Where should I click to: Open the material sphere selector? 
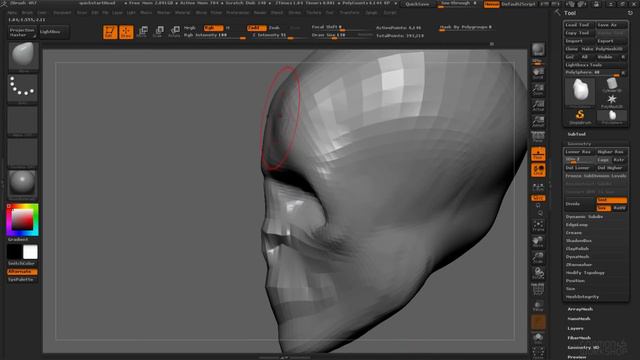(22, 184)
